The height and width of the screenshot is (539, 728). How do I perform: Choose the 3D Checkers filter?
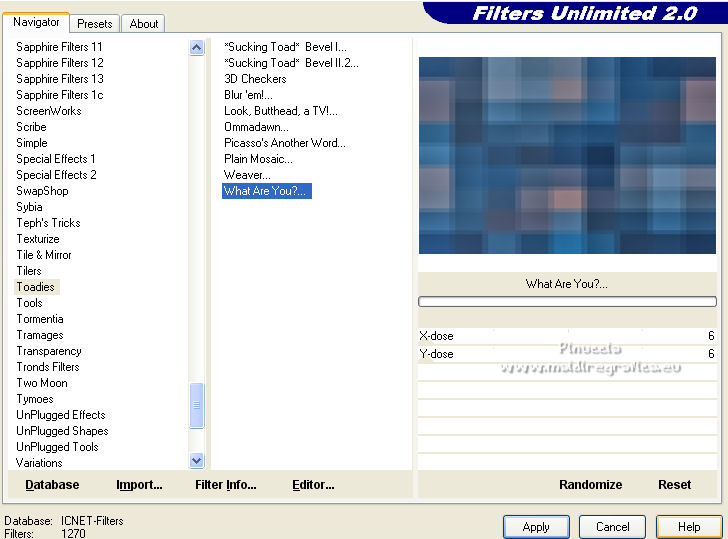click(x=255, y=79)
